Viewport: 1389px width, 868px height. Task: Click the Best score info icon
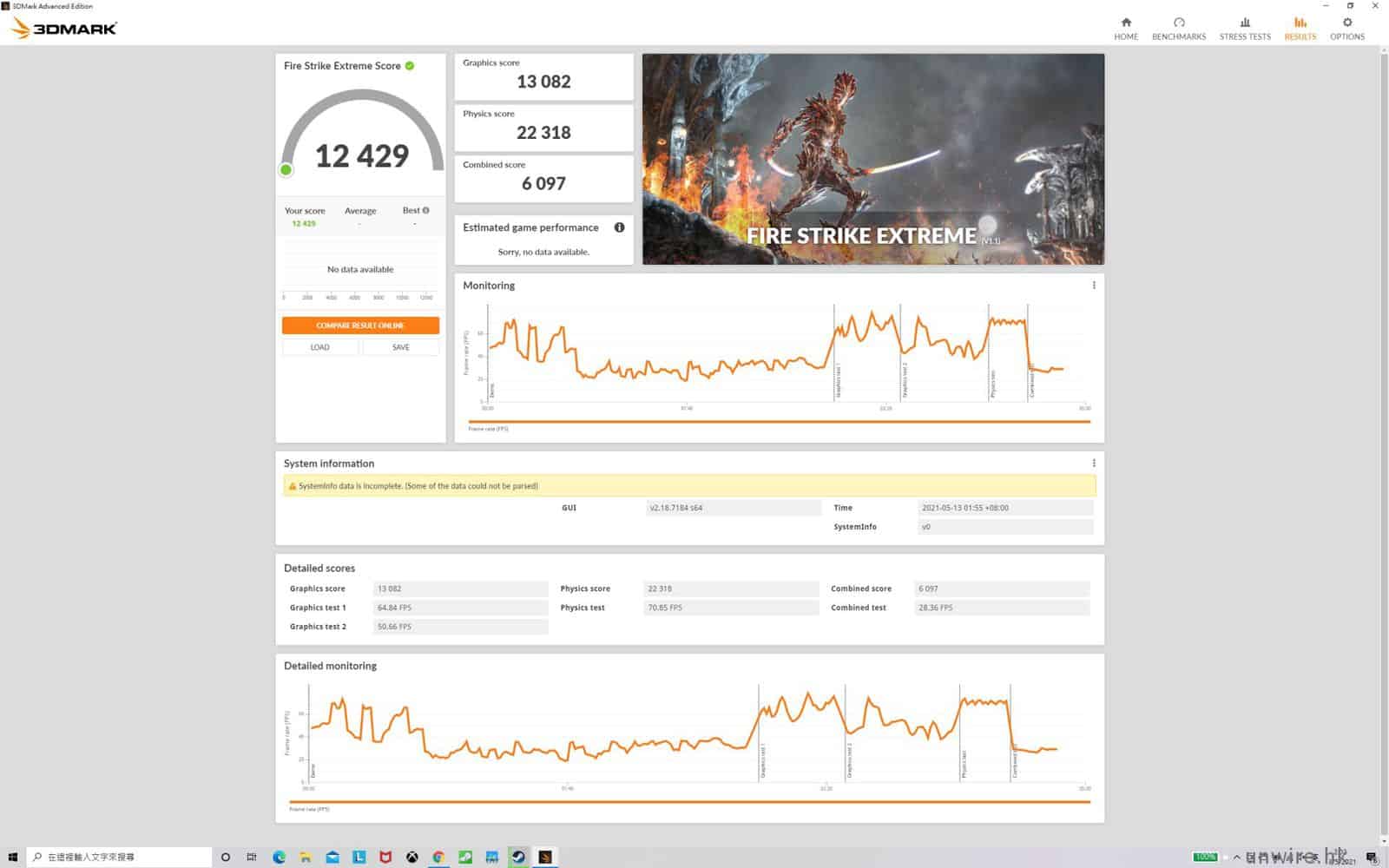tap(425, 210)
